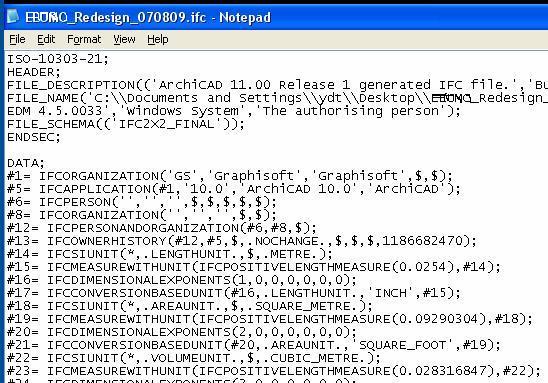Click line #14 IFCSIUNIT LENGTHUNIT
This screenshot has width=548, height=383.
point(170,254)
